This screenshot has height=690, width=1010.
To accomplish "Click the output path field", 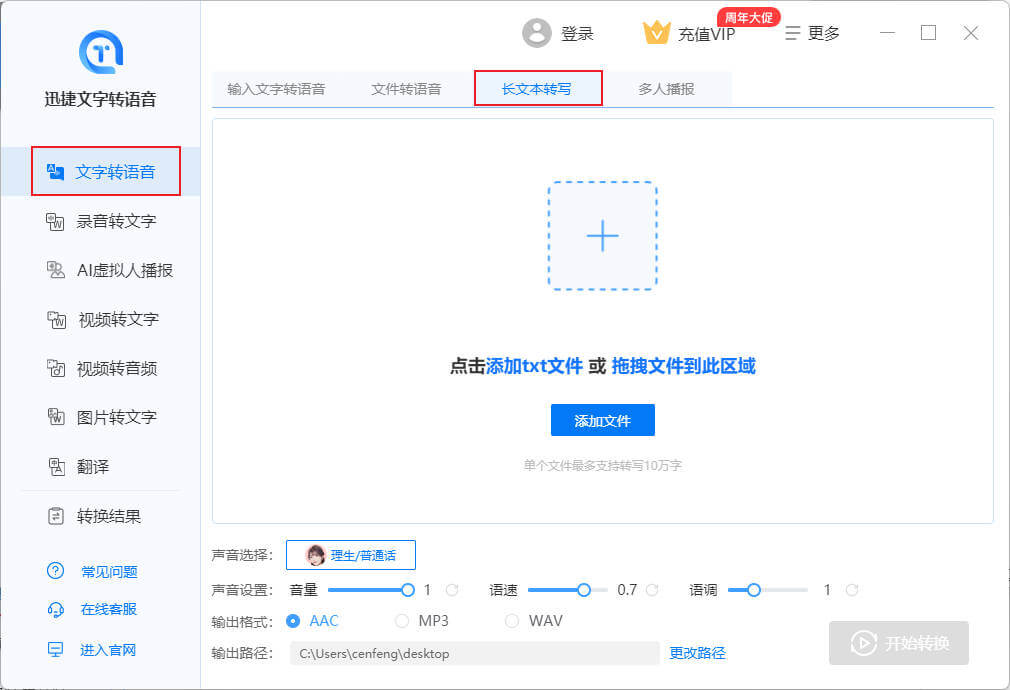I will point(474,653).
